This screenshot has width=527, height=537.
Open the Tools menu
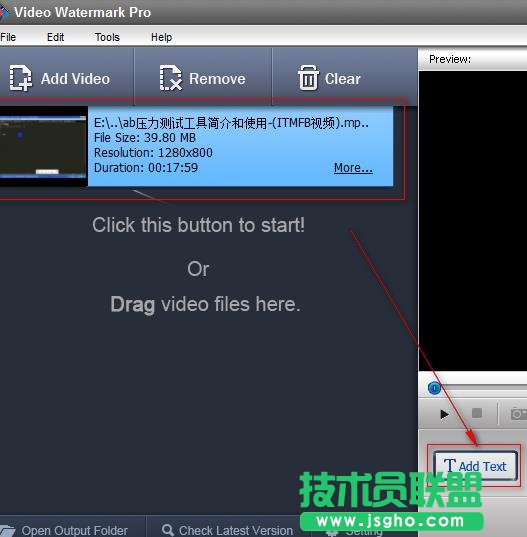click(x=107, y=37)
